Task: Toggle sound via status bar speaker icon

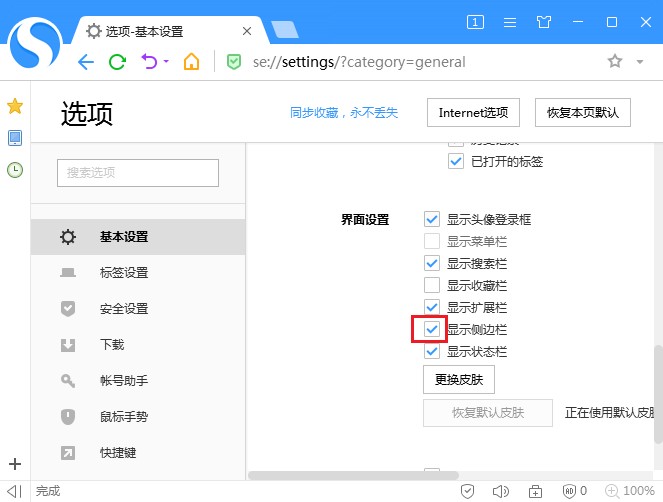Action: tap(501, 491)
